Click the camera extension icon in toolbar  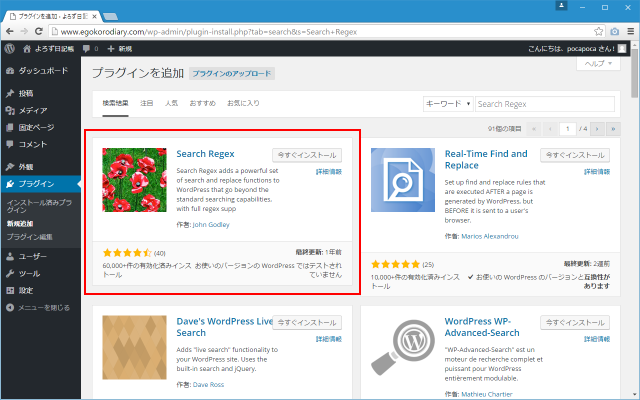(x=615, y=31)
